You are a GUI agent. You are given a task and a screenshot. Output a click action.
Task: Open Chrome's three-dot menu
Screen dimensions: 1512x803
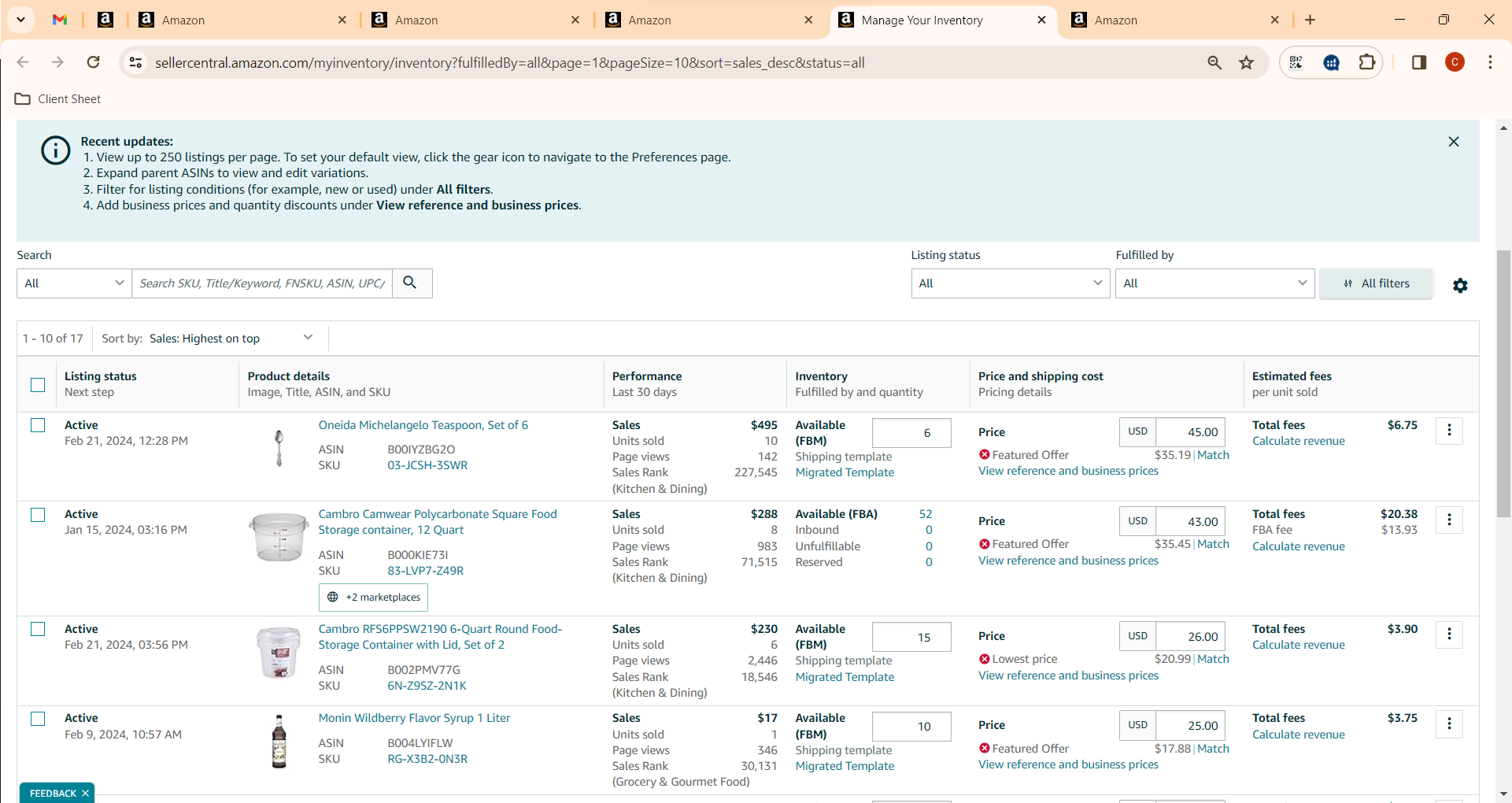pos(1490,62)
